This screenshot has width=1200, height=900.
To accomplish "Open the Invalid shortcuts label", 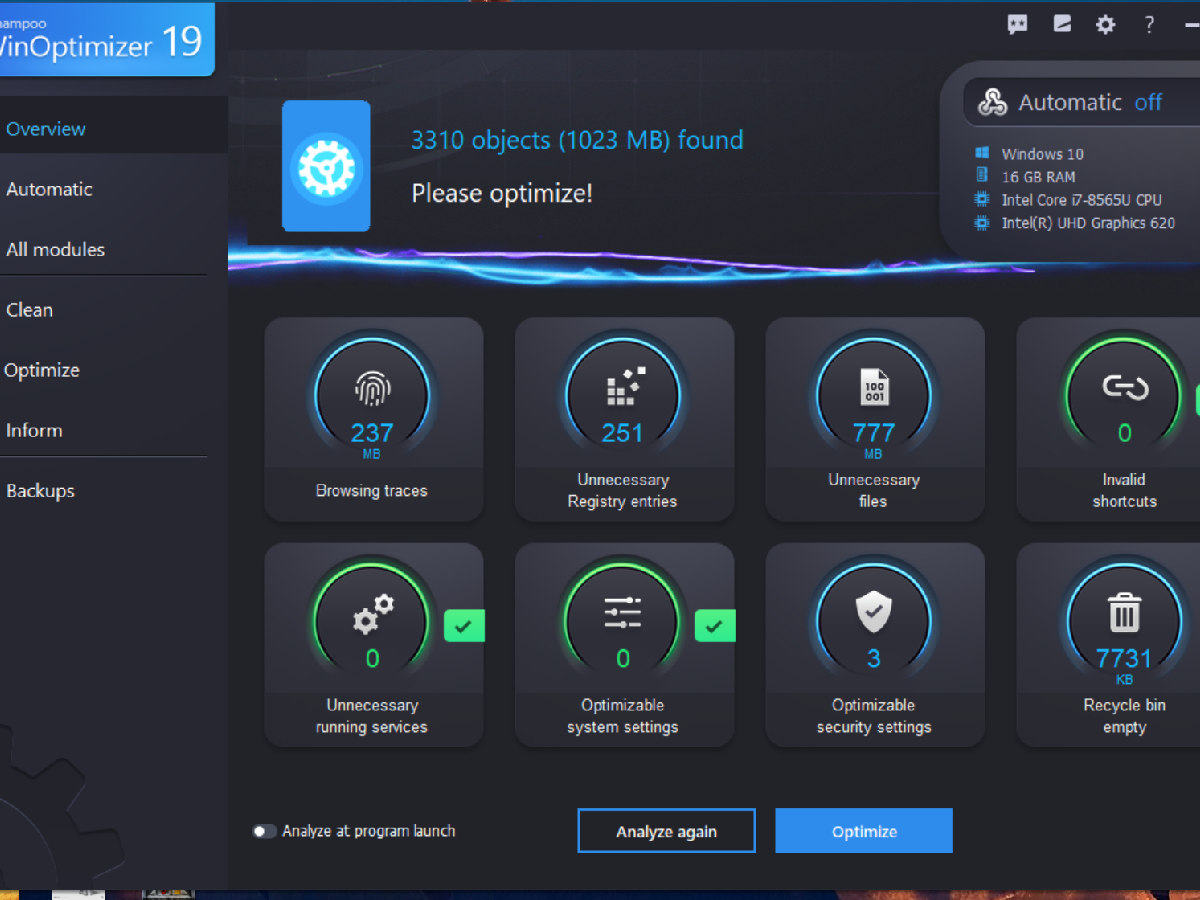I will point(1125,491).
